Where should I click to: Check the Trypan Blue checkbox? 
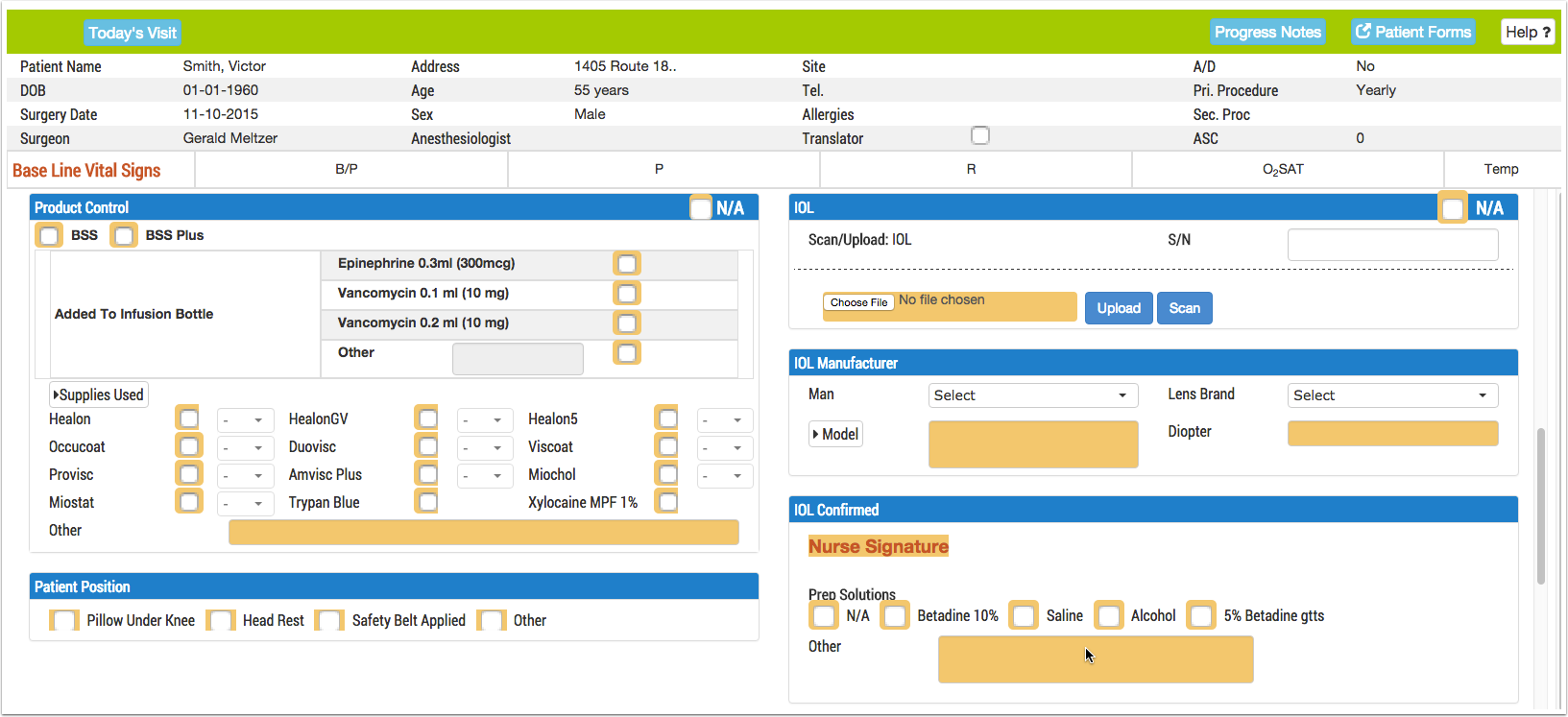428,502
